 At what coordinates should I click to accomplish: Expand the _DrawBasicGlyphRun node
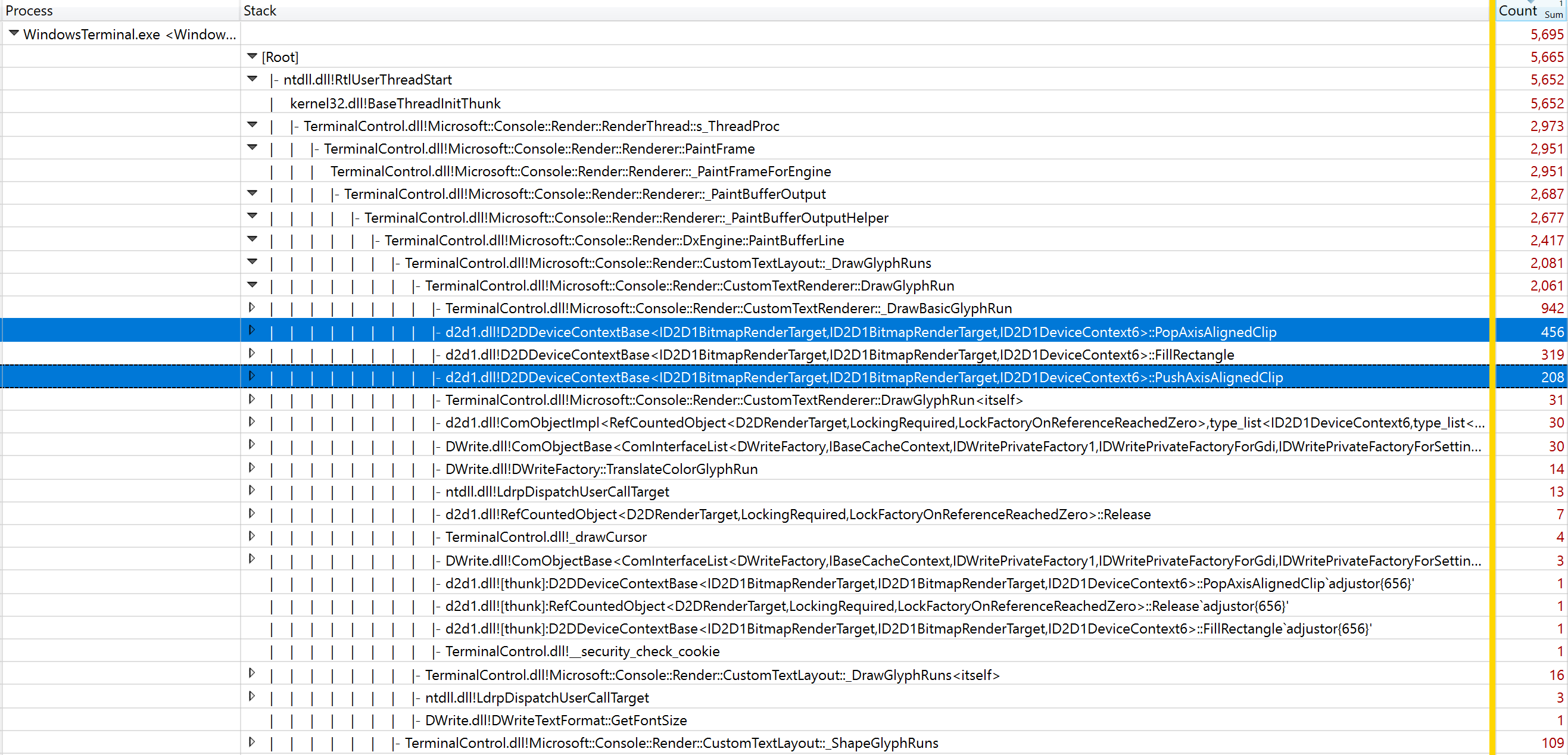pos(252,307)
